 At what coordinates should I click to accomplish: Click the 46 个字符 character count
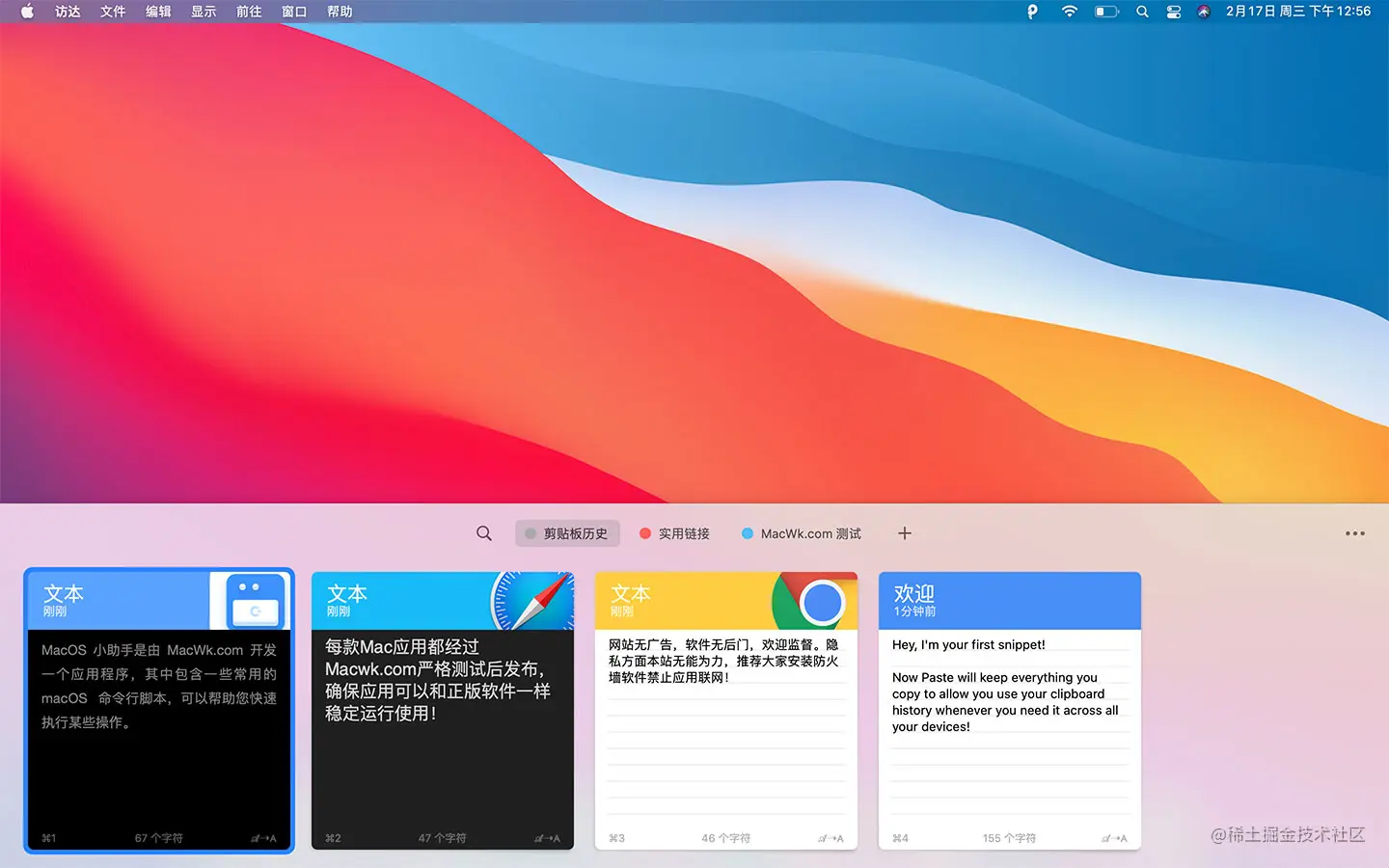click(726, 838)
